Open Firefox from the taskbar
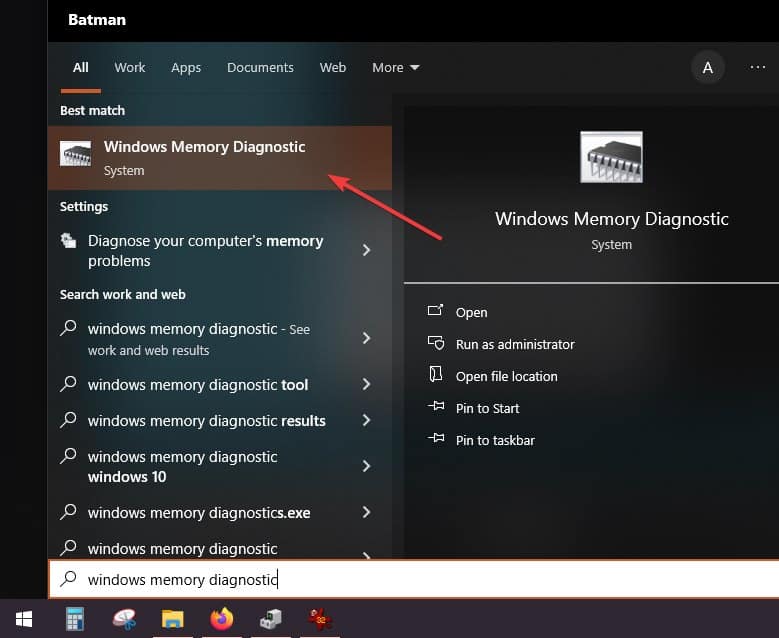This screenshot has width=779, height=638. 222,619
